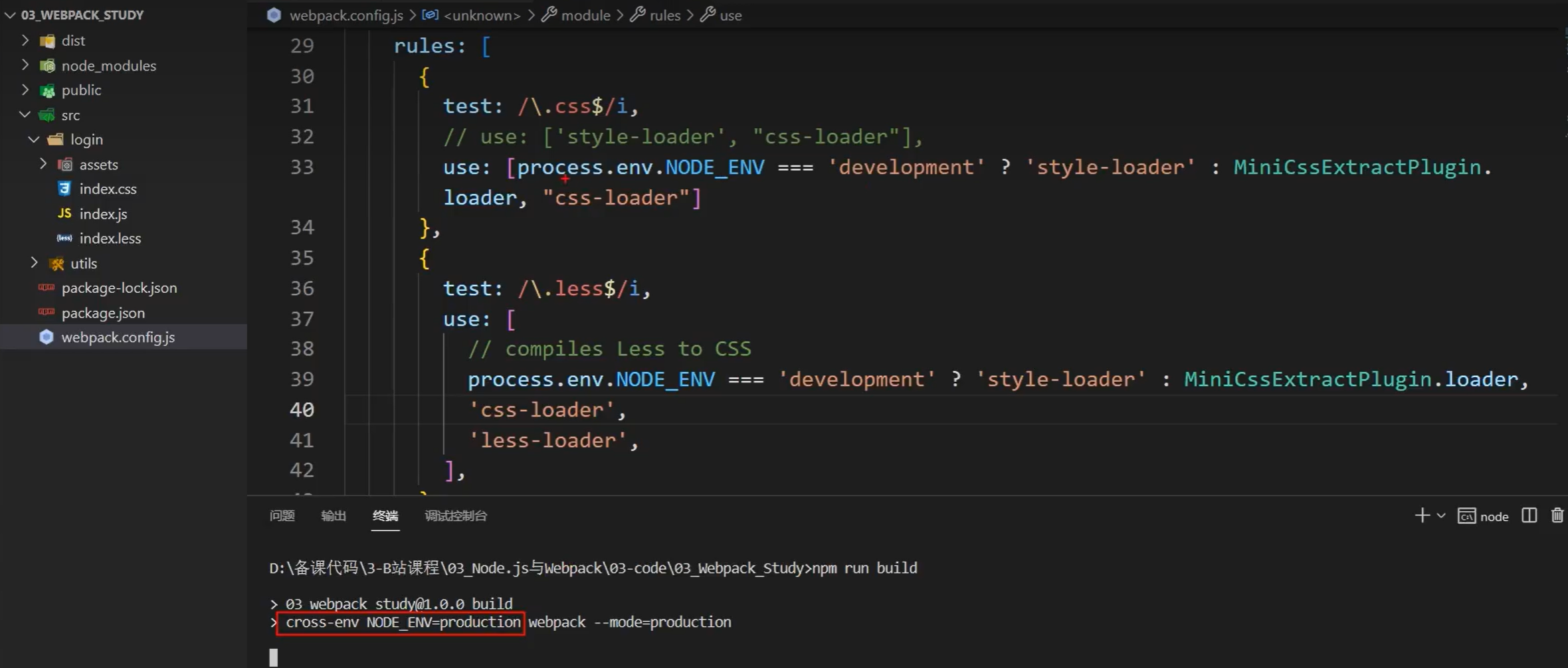Image resolution: width=1568 pixels, height=668 pixels.
Task: Switch to the 调试控制台 panel tab
Action: [456, 516]
